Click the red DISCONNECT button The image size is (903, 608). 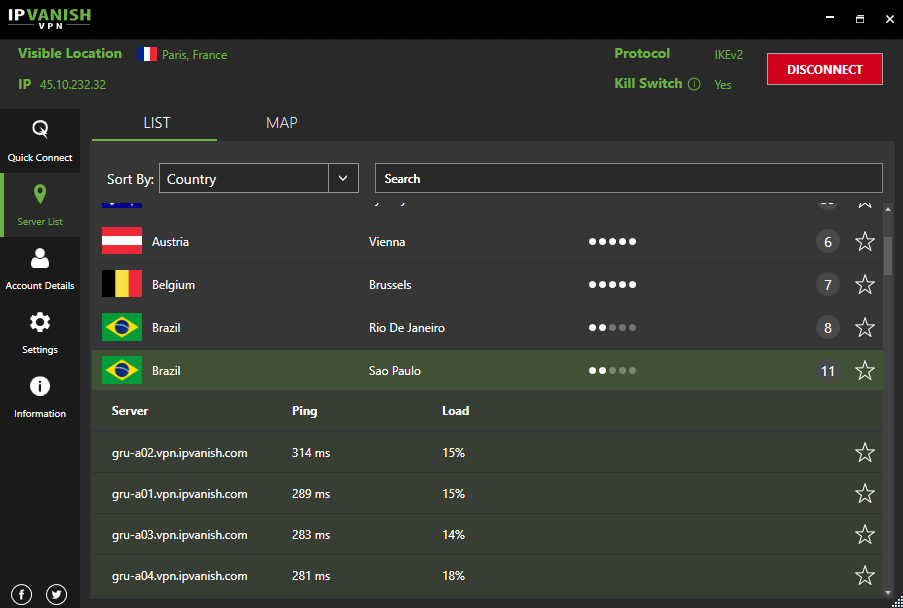pos(825,69)
